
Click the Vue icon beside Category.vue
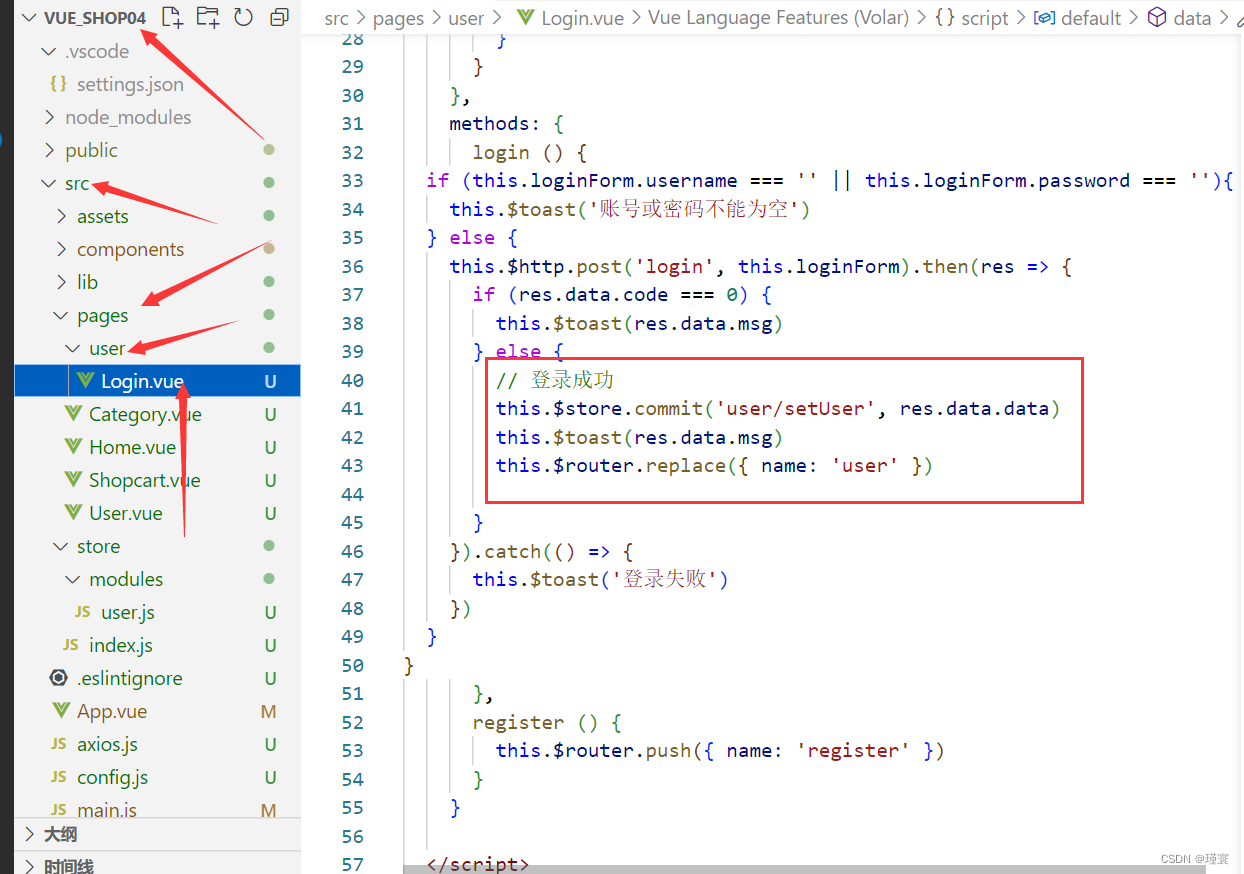[x=73, y=414]
